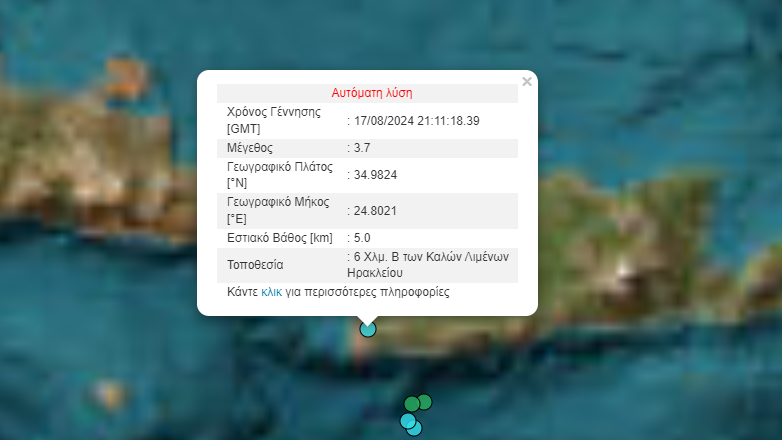The image size is (782, 440).
Task: Click the 'Τοποθεσία' row label
Action: 255,265
